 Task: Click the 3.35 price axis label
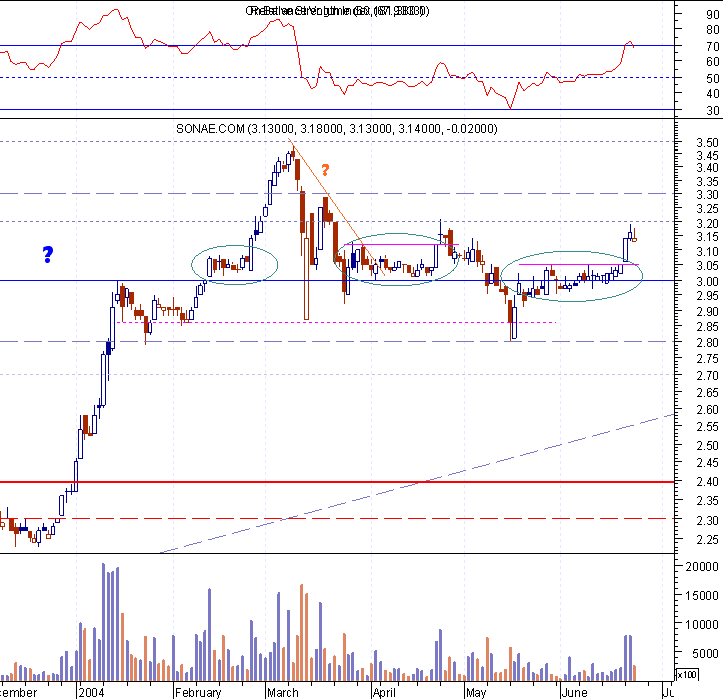[x=707, y=182]
